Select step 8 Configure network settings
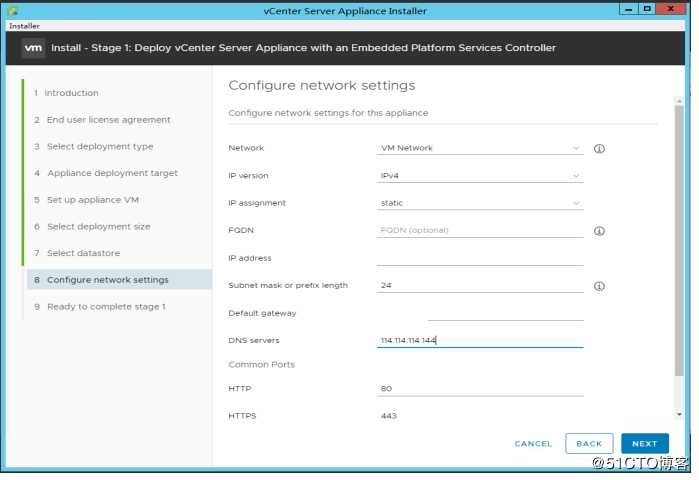 point(119,280)
